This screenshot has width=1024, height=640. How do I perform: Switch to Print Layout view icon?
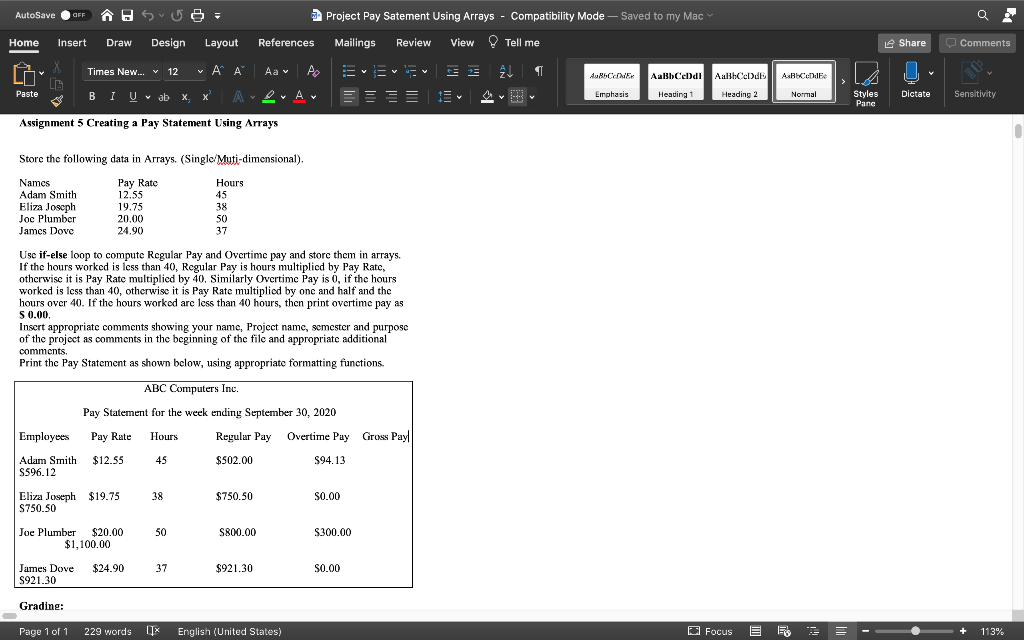click(756, 631)
